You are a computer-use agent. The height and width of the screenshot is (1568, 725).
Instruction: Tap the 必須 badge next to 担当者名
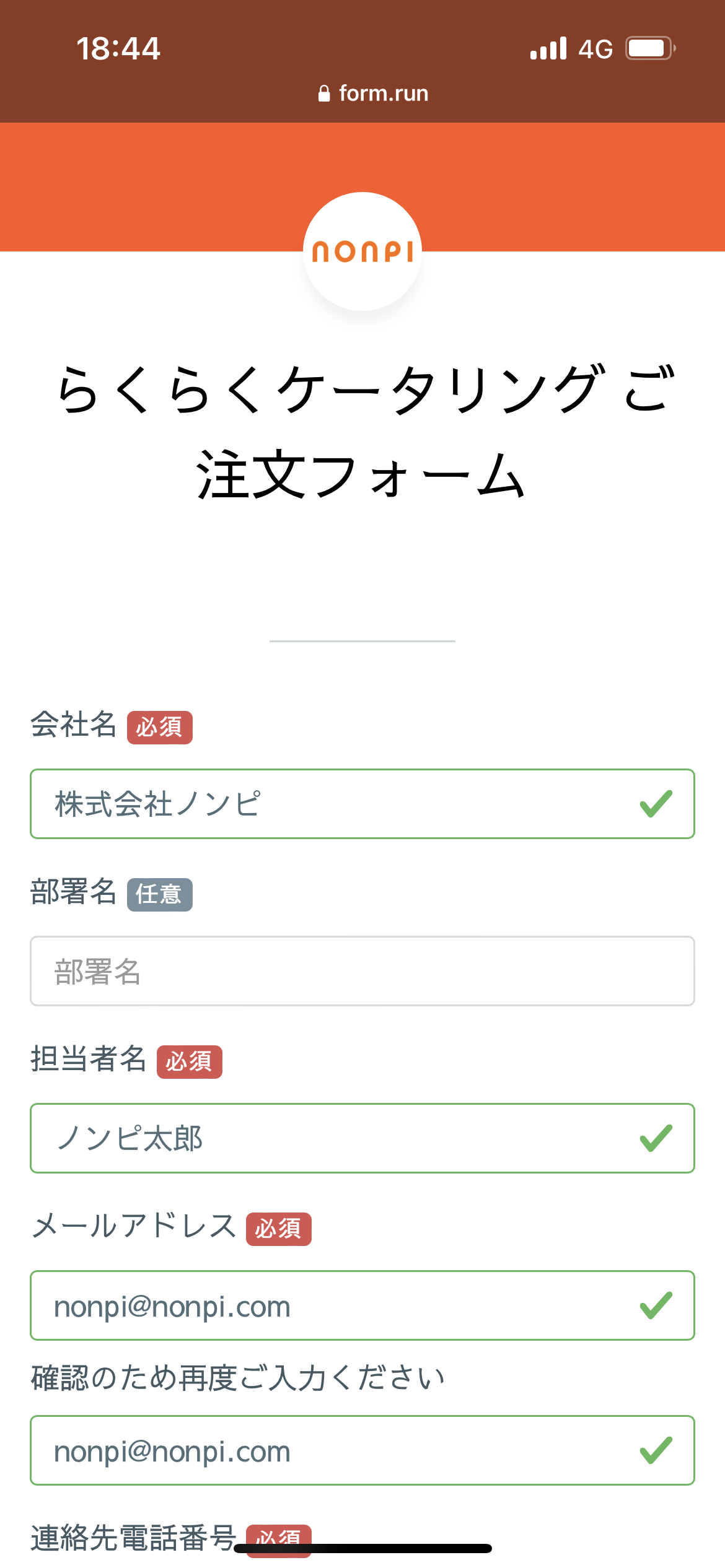click(190, 1062)
